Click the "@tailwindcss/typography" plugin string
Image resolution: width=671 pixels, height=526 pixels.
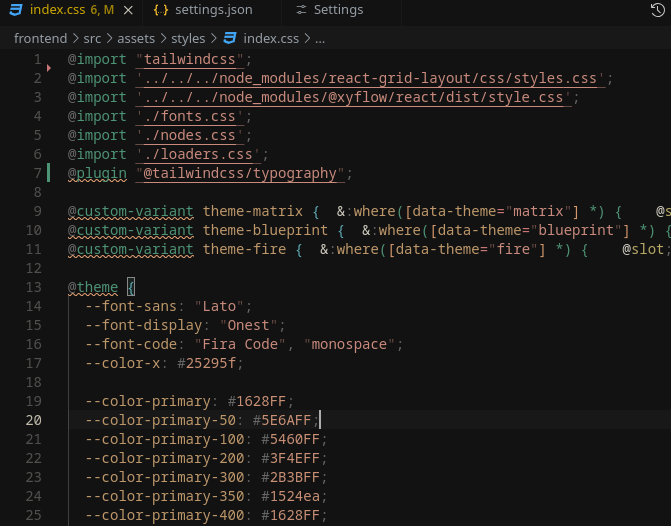pyautogui.click(x=240, y=173)
